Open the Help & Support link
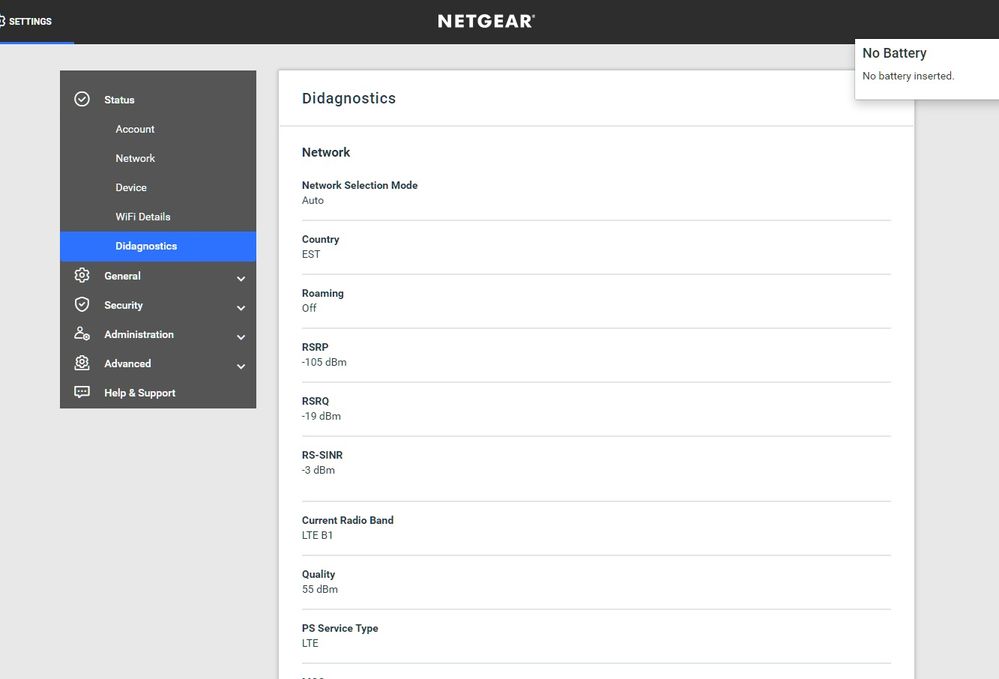Viewport: 999px width, 679px height. tap(140, 393)
